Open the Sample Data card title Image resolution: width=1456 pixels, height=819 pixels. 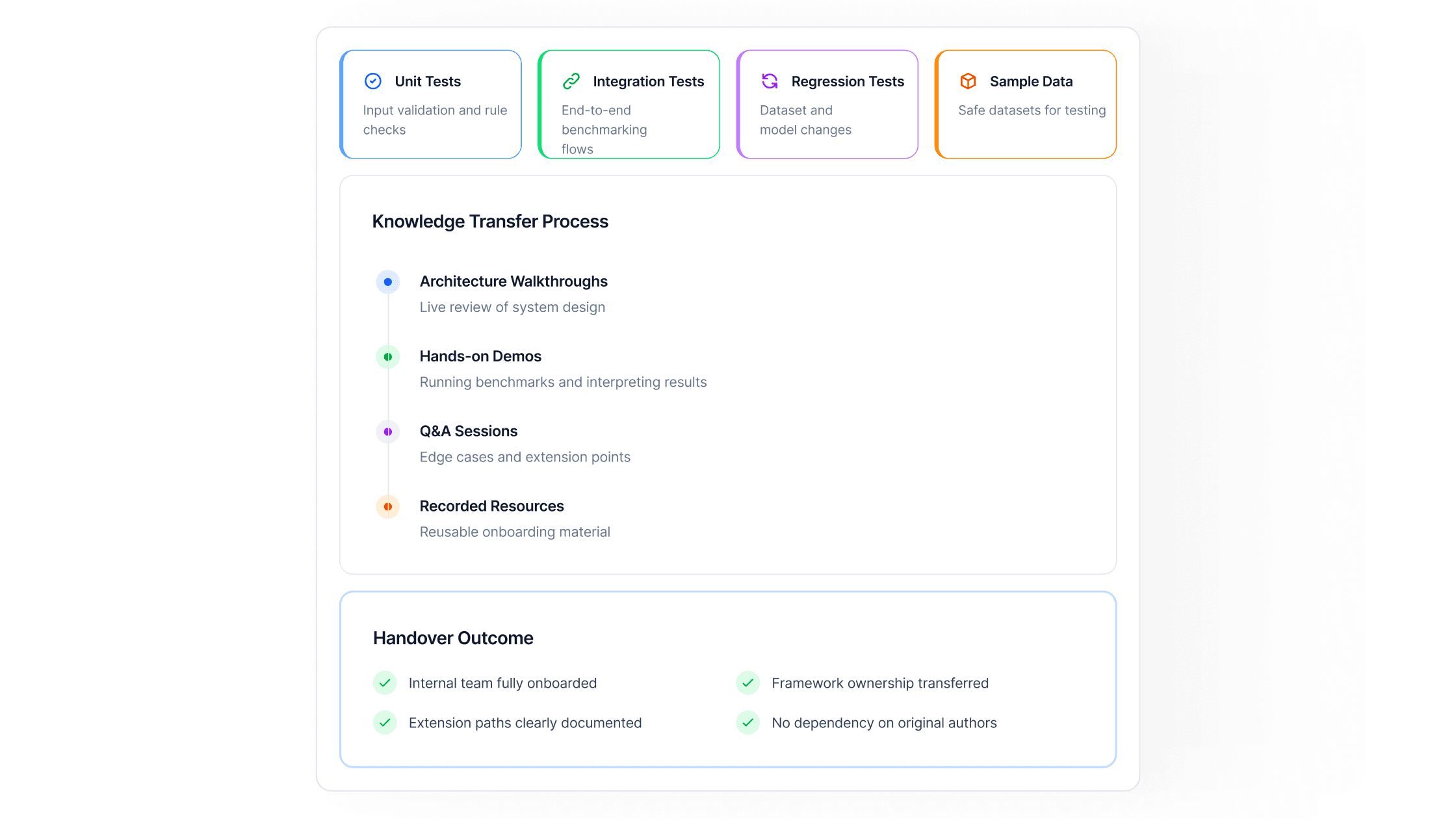tap(1031, 81)
